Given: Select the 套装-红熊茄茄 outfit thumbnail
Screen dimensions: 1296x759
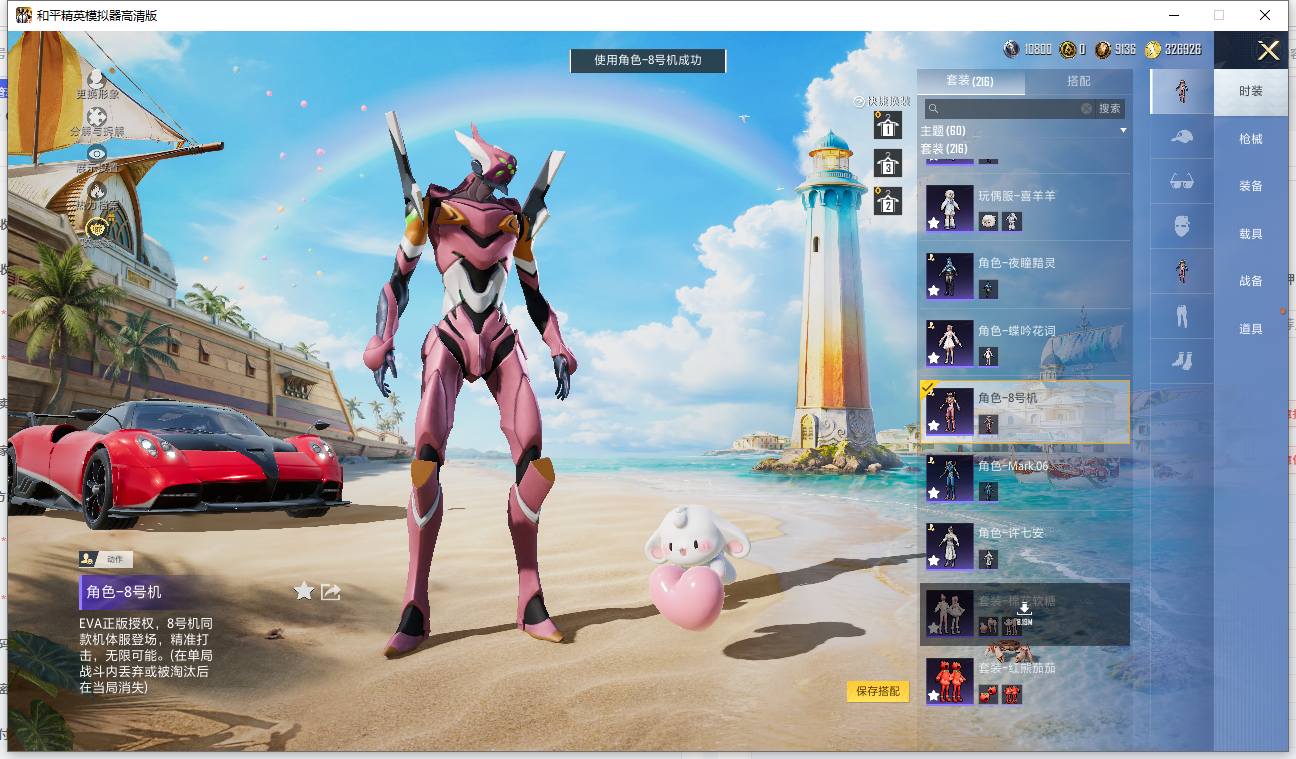Looking at the screenshot, I should click(x=949, y=681).
